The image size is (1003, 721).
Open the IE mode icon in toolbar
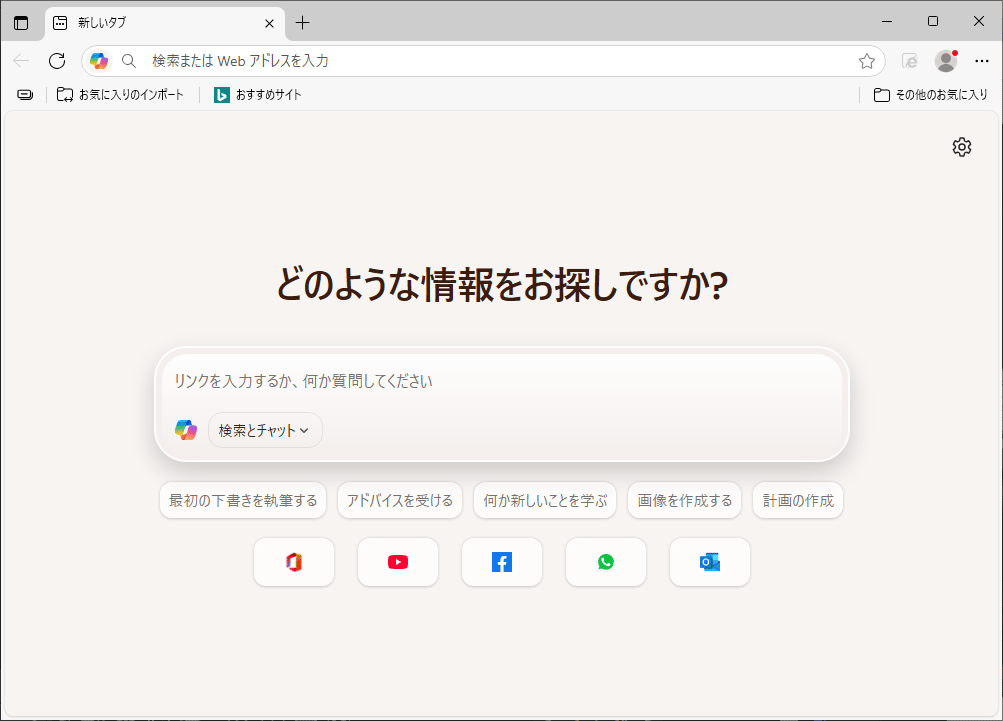(x=910, y=61)
